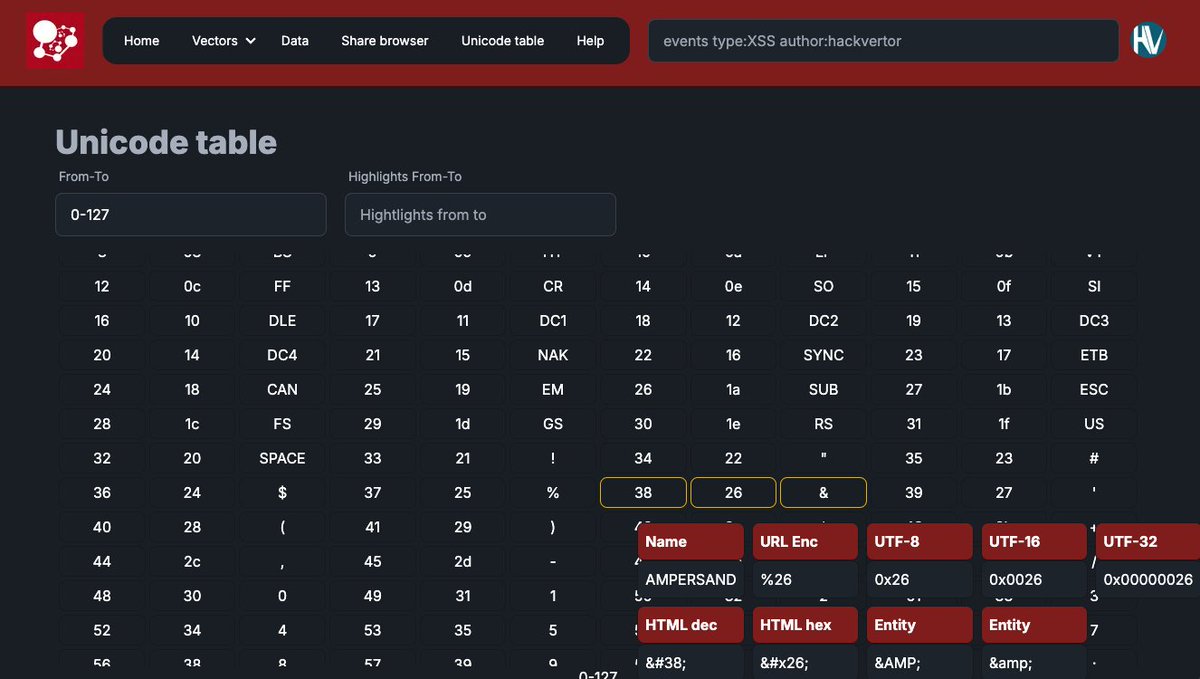This screenshot has height=679, width=1200.
Task: Click the UTF-32 header
Action: pos(1148,542)
